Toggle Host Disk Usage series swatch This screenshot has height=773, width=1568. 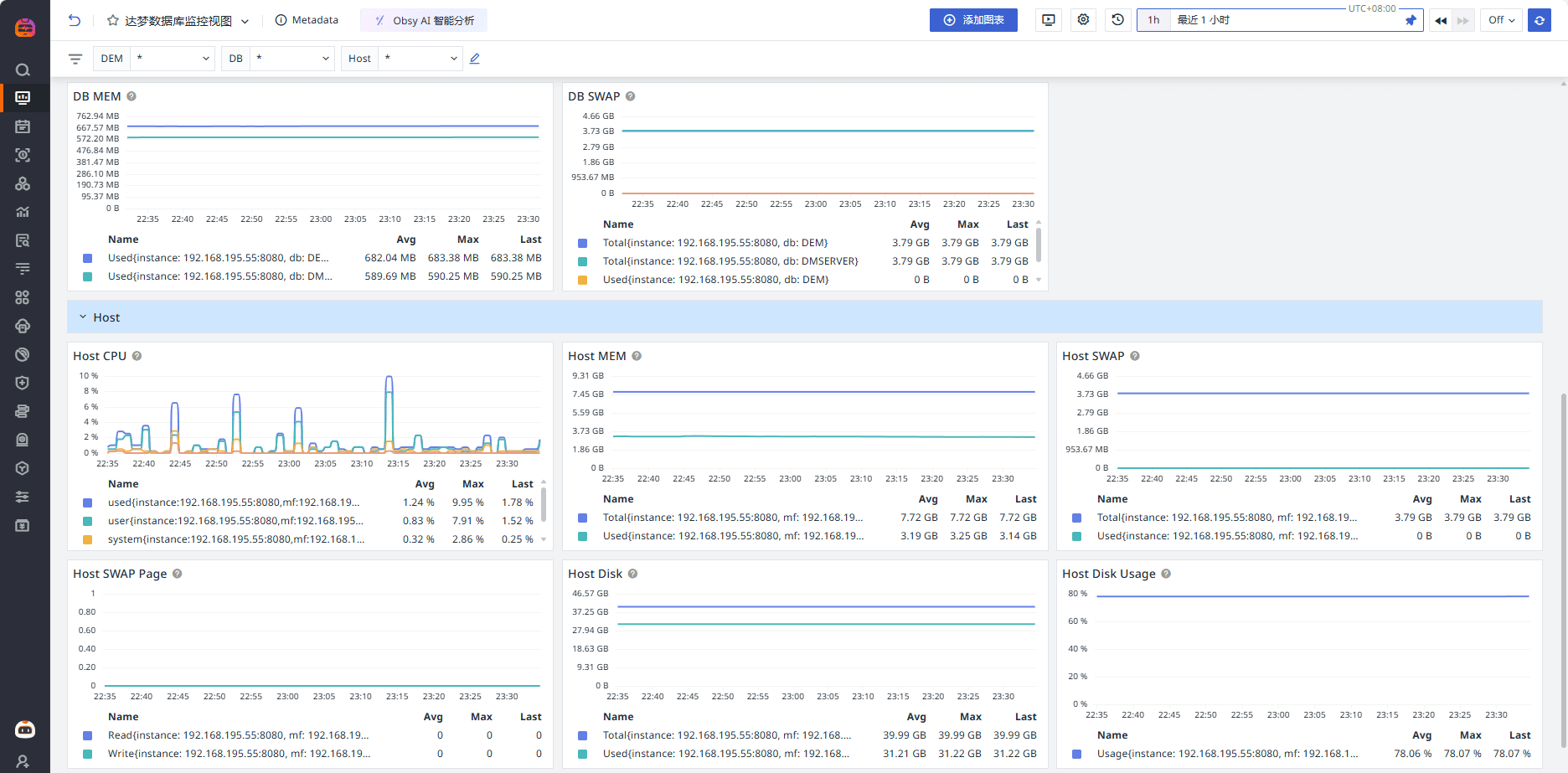[1076, 754]
